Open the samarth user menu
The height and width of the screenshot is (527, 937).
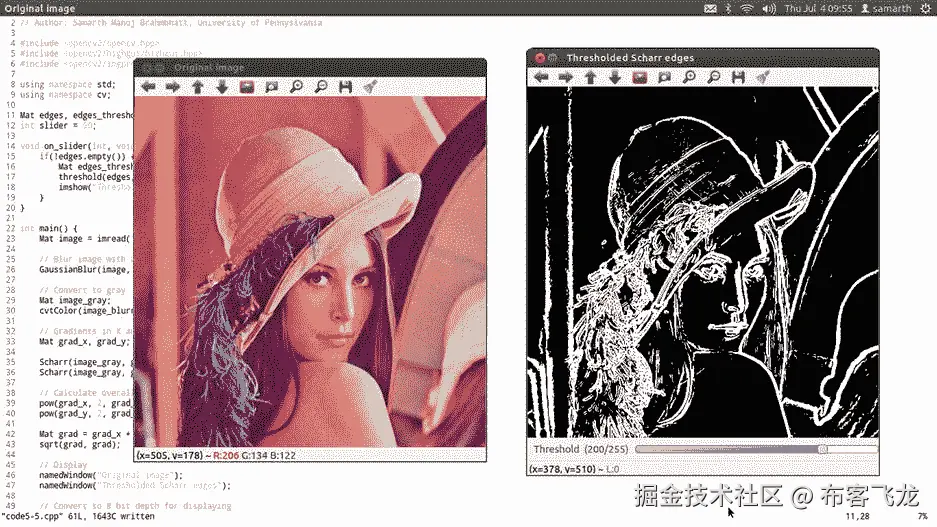coord(886,8)
